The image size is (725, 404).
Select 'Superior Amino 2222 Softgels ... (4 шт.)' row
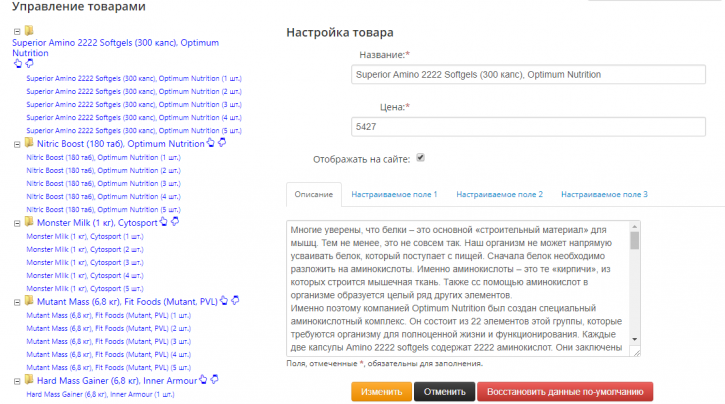134,117
